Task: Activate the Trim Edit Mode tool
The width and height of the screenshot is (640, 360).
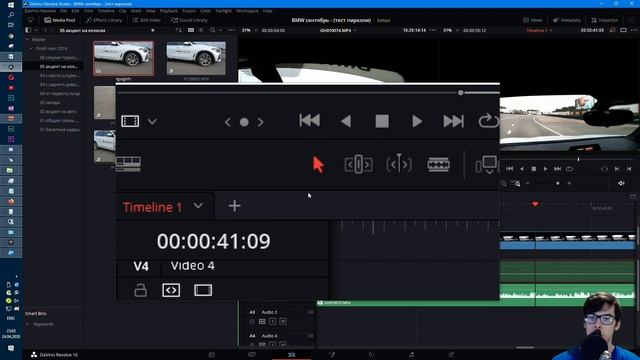Action: coord(358,164)
